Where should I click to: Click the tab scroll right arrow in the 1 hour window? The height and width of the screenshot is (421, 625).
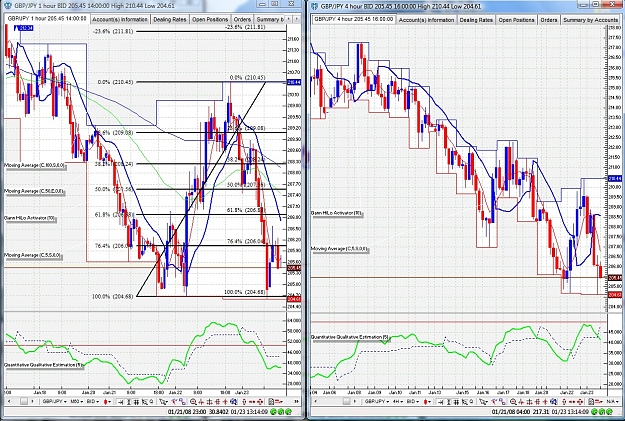tap(297, 19)
